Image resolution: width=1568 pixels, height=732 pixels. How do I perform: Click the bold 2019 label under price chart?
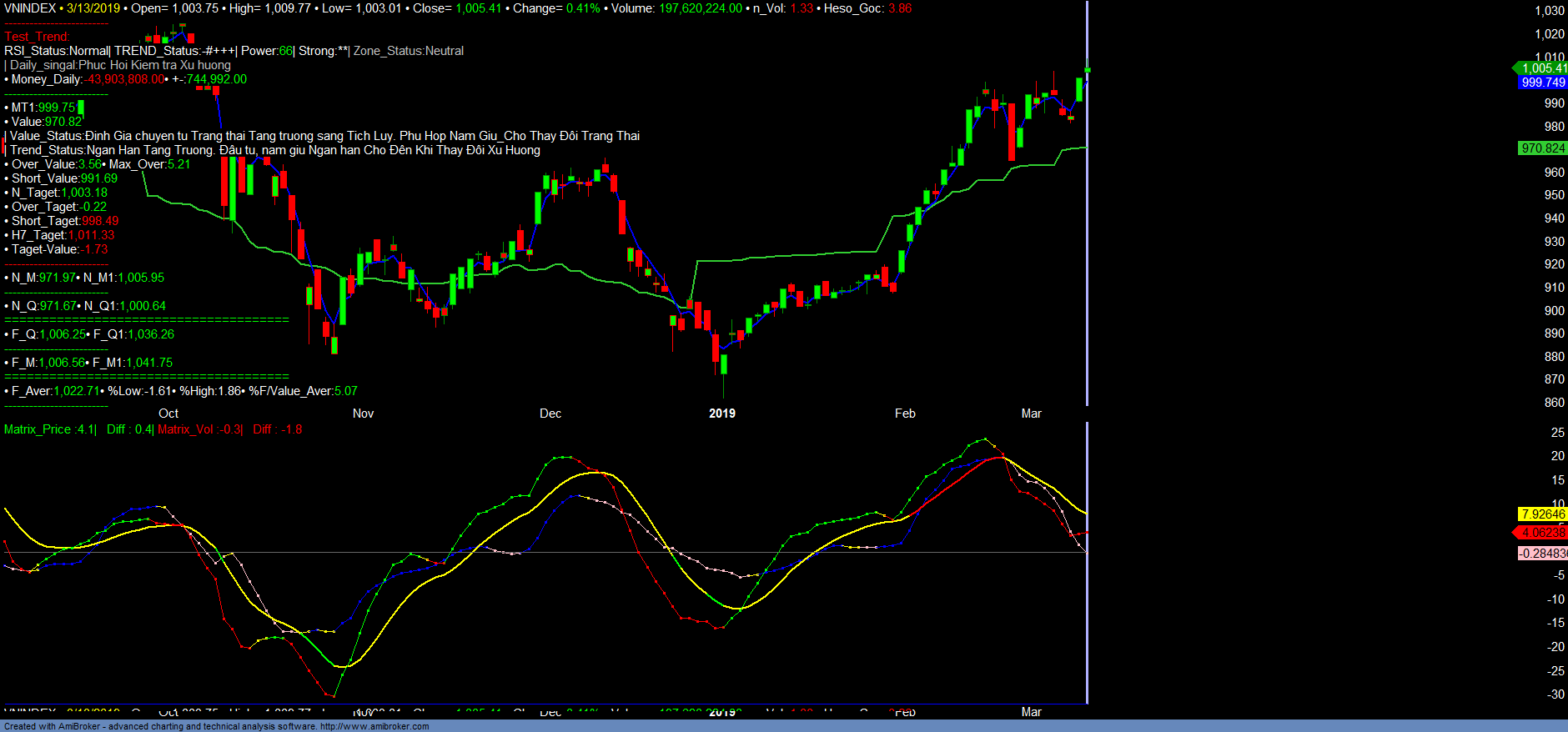tap(721, 414)
